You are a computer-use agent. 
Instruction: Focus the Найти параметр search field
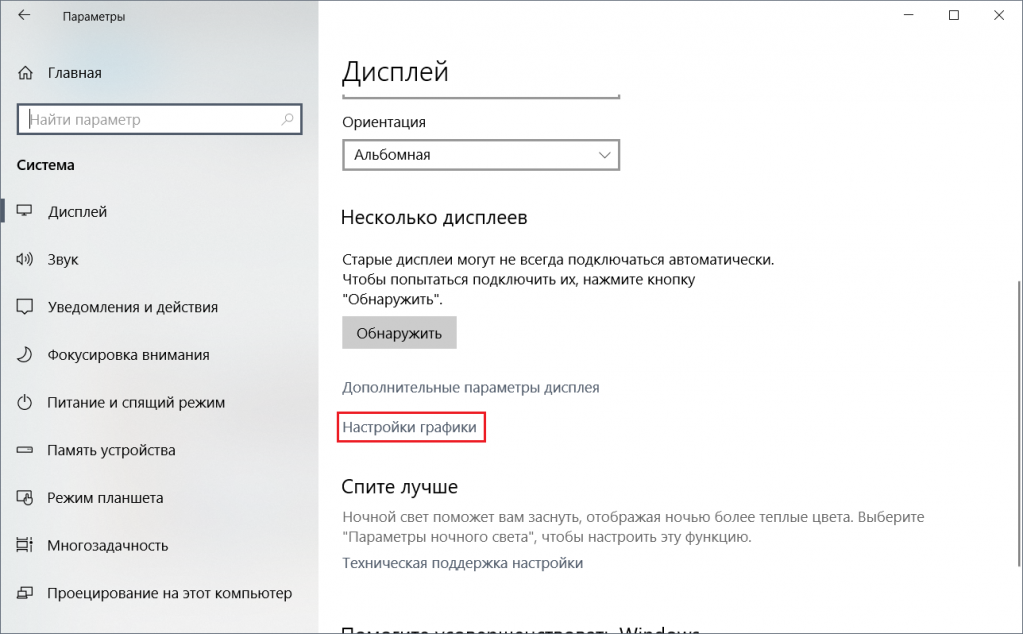(x=150, y=120)
